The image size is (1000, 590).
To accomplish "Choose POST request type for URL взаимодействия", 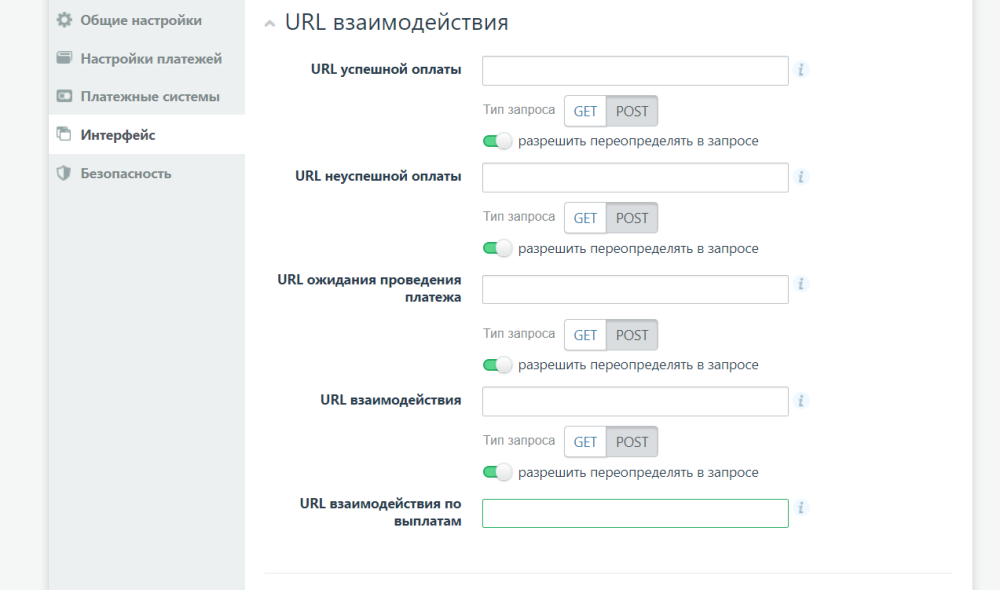I will pyautogui.click(x=632, y=442).
